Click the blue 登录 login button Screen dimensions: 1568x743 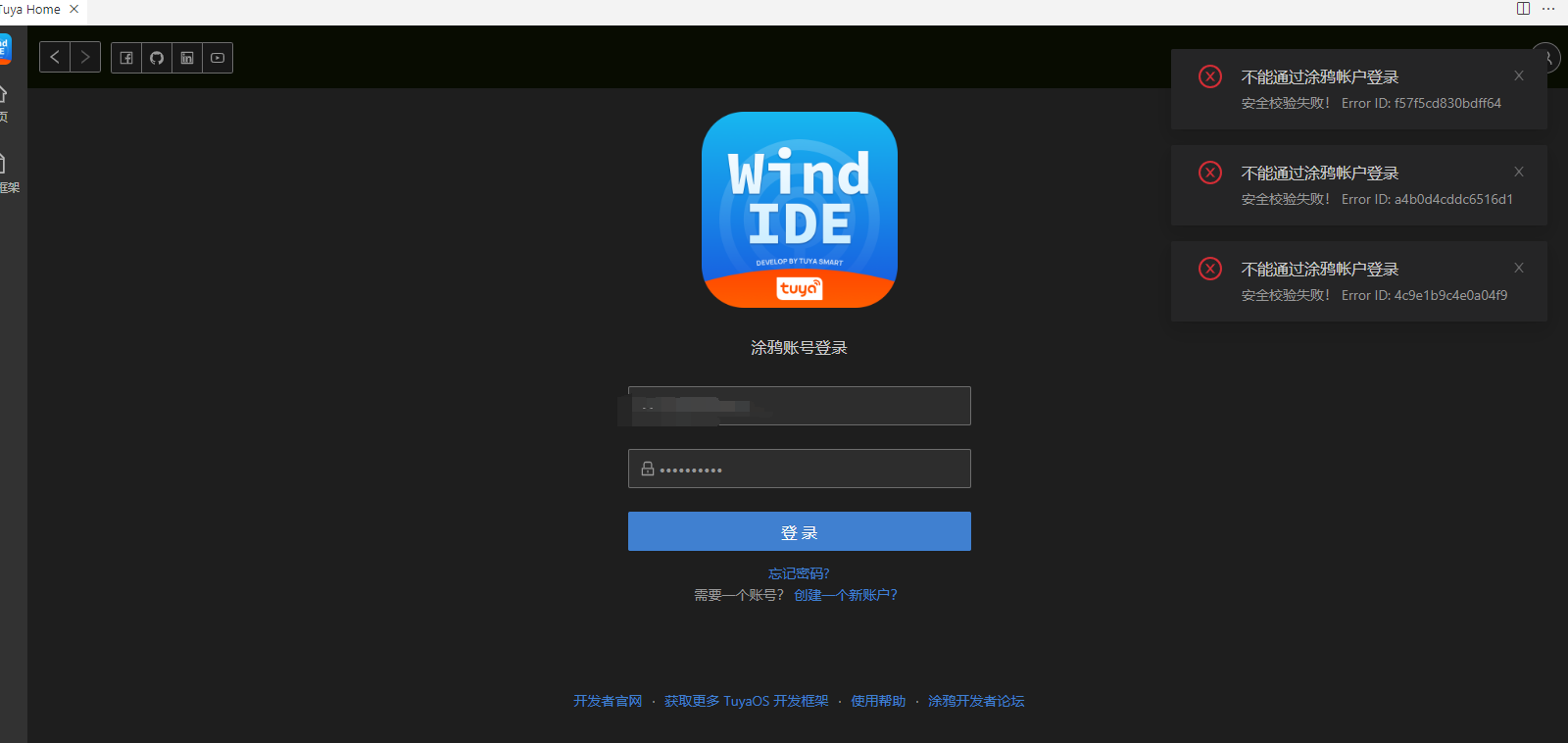coord(800,531)
